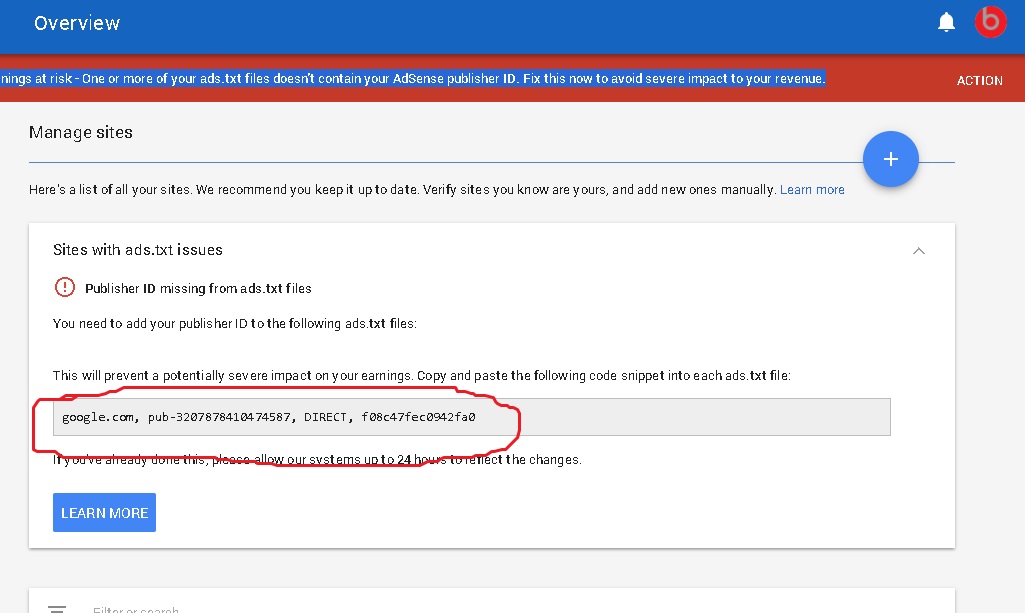Viewport: 1025px width, 613px height.
Task: Click the 'allow up to 24 hours' note
Action: (317, 459)
